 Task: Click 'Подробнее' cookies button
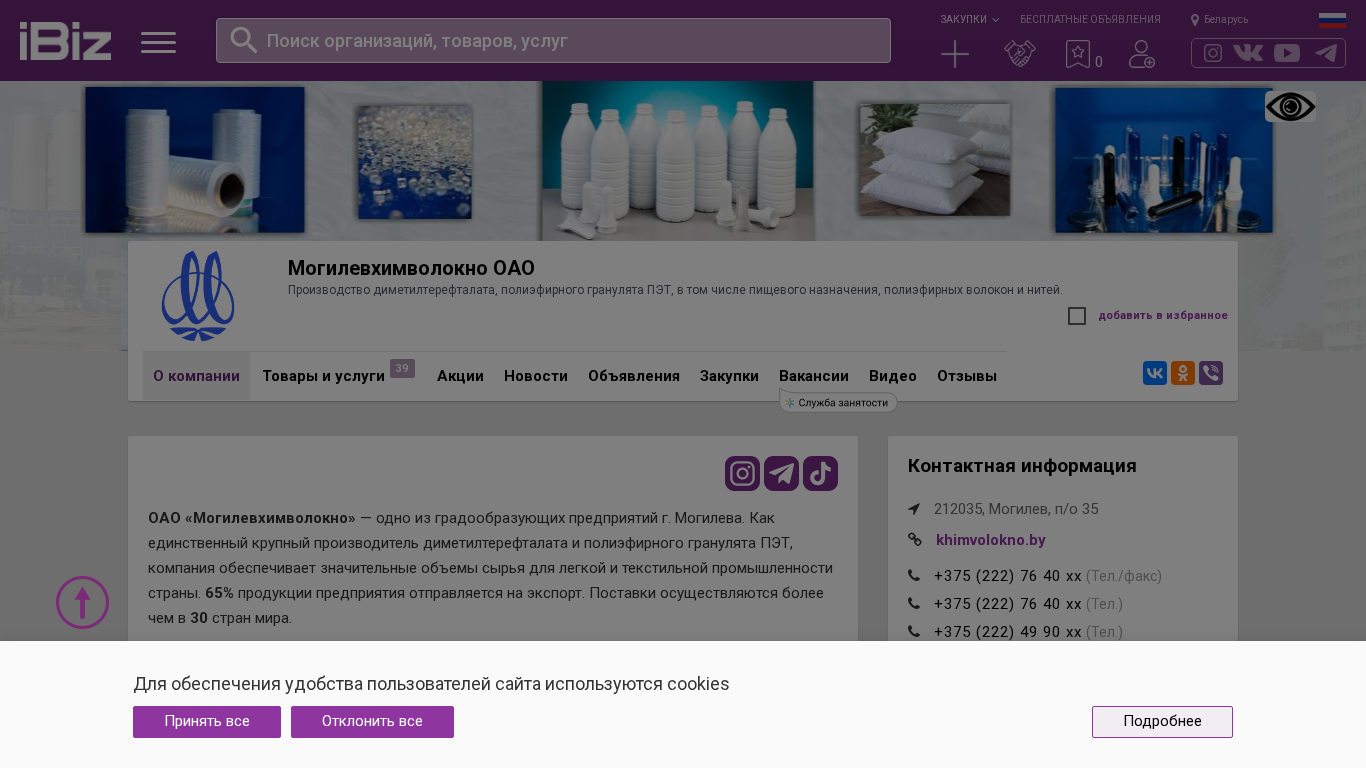[1162, 722]
